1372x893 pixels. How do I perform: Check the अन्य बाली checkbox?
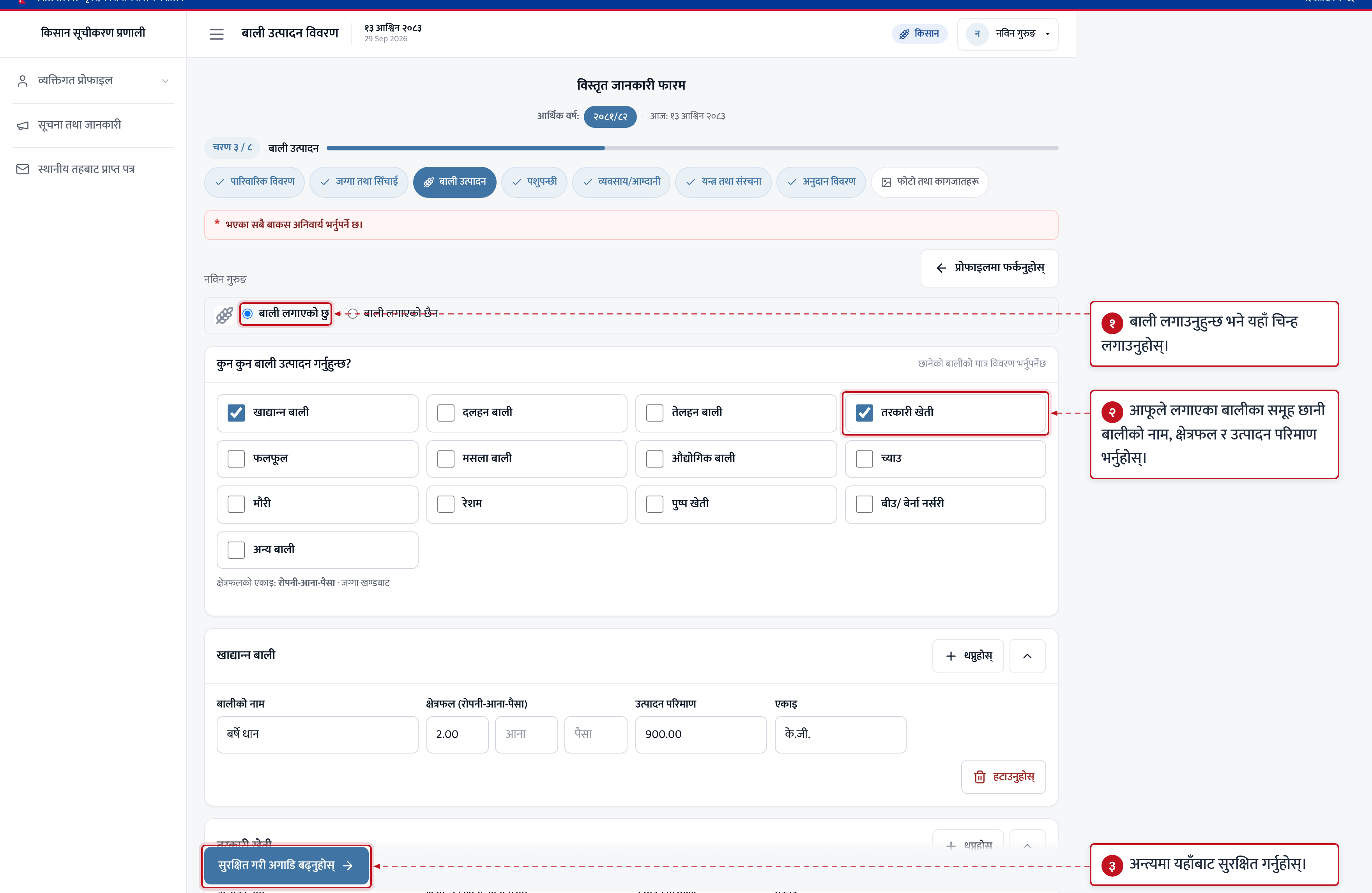click(x=236, y=550)
